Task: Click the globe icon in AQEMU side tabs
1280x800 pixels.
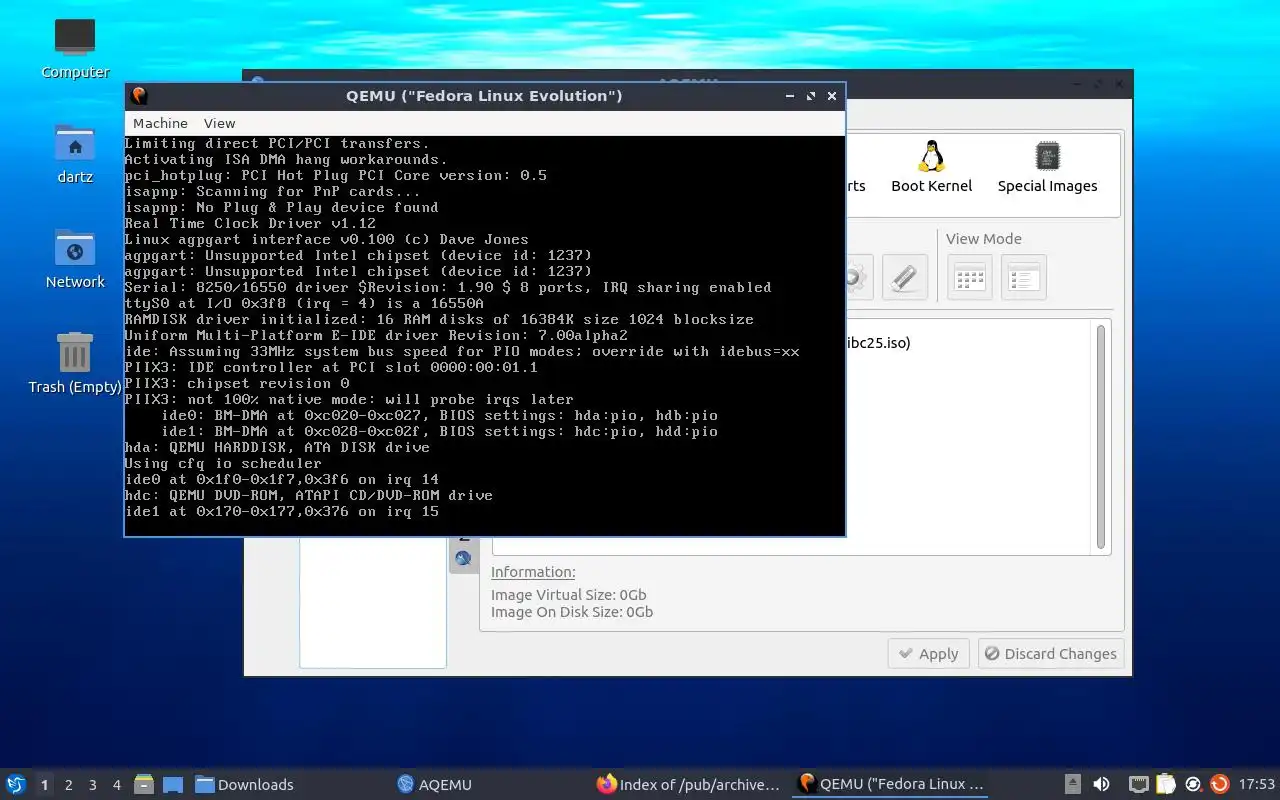Action: point(463,559)
